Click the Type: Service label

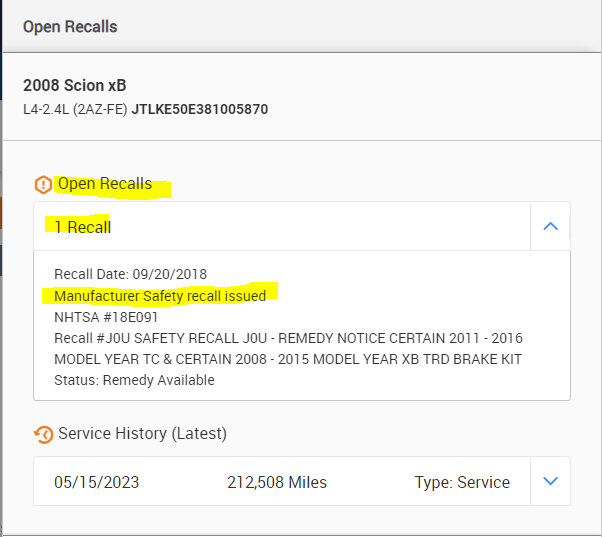[462, 482]
